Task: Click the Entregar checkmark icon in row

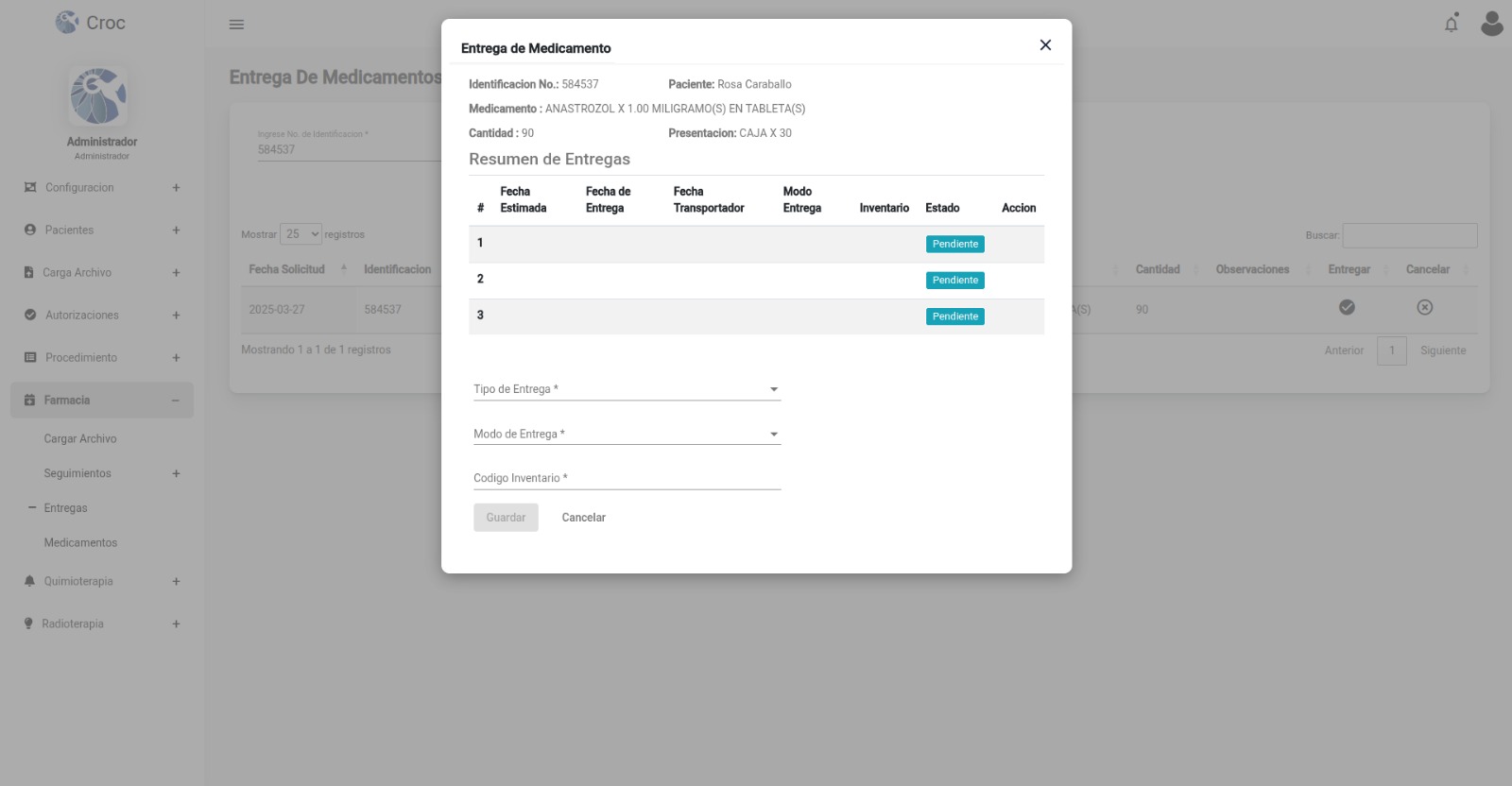Action: [1347, 307]
